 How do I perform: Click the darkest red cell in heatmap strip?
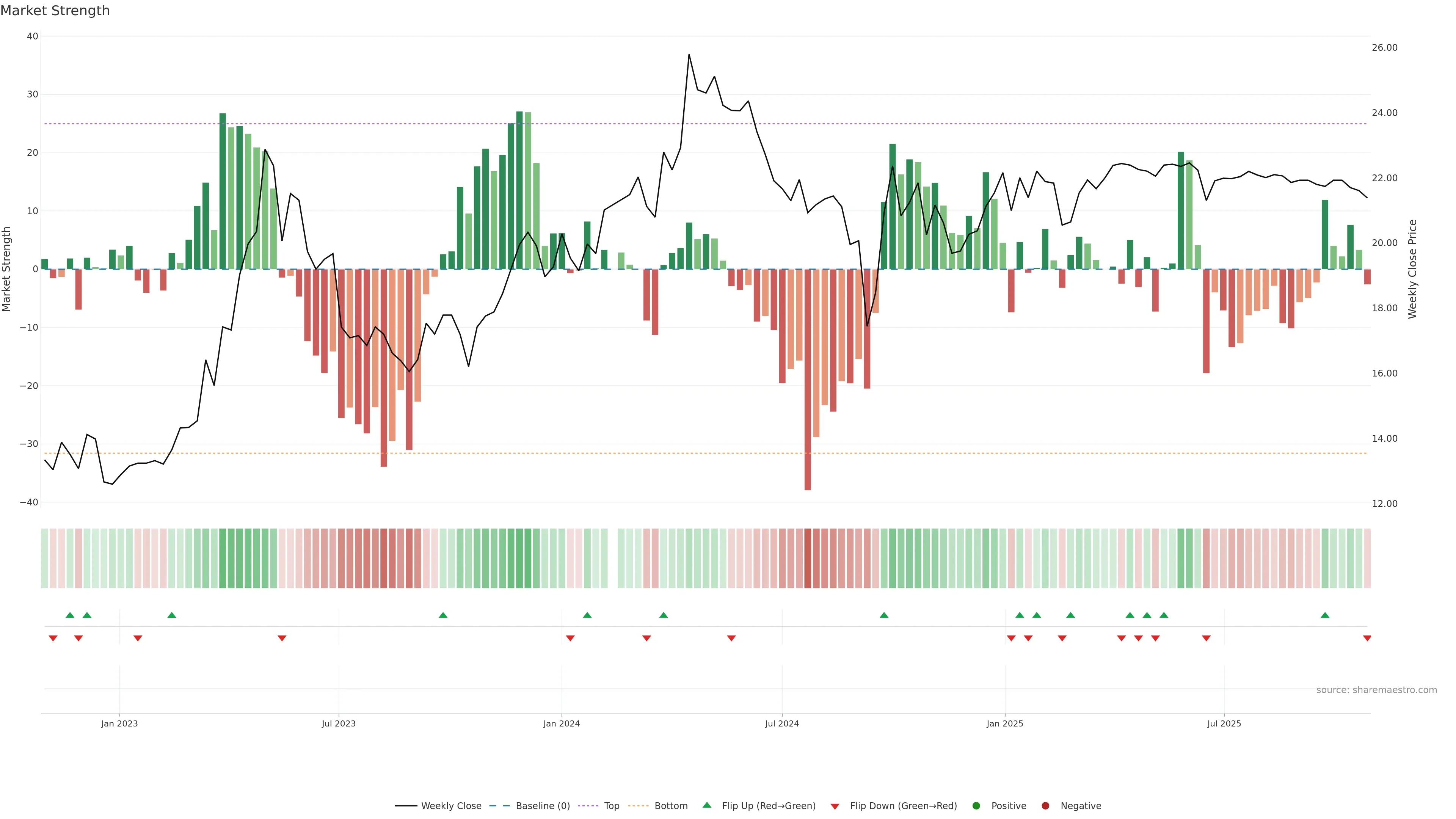[808, 559]
